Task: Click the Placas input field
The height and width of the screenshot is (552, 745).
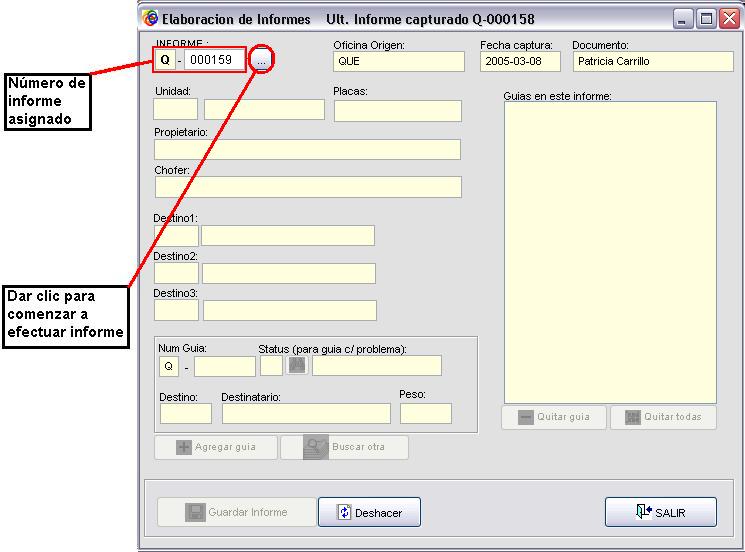Action: (x=397, y=111)
